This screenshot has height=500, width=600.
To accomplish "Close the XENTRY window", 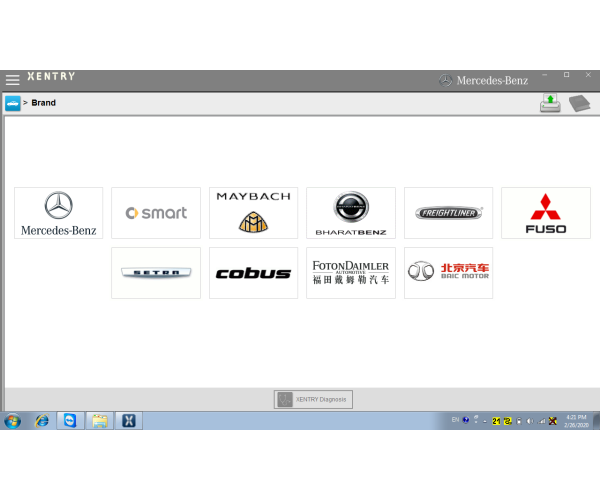I will point(588,75).
